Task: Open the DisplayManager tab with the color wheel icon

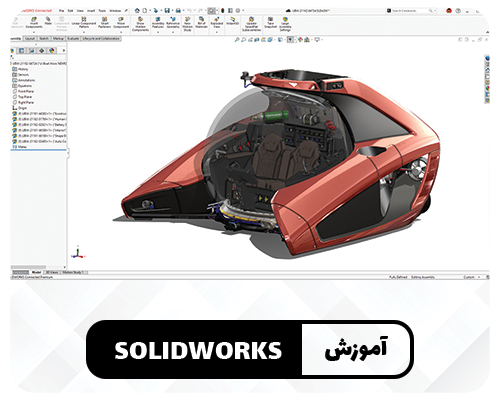Action: [52, 51]
